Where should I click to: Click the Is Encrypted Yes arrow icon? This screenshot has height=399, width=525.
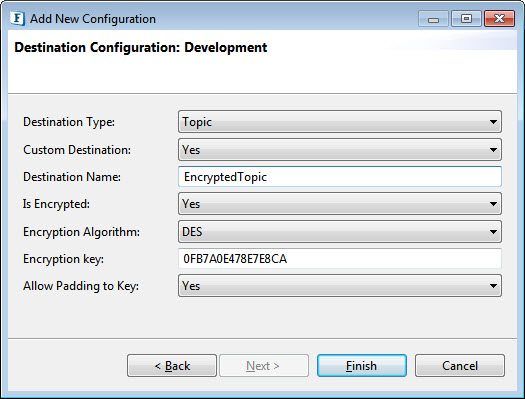point(493,204)
